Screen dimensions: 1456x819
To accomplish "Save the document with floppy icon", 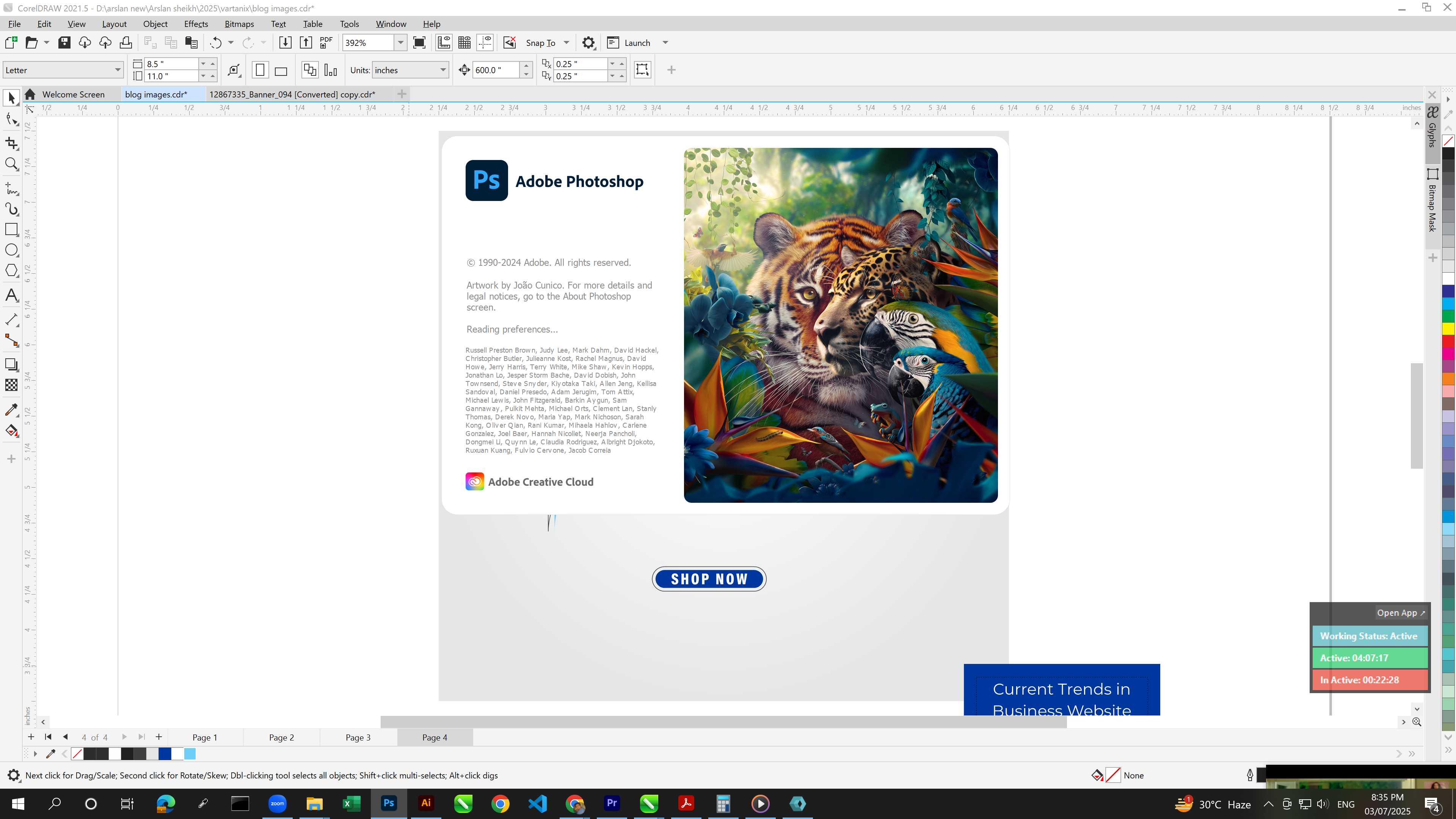I will click(x=64, y=42).
